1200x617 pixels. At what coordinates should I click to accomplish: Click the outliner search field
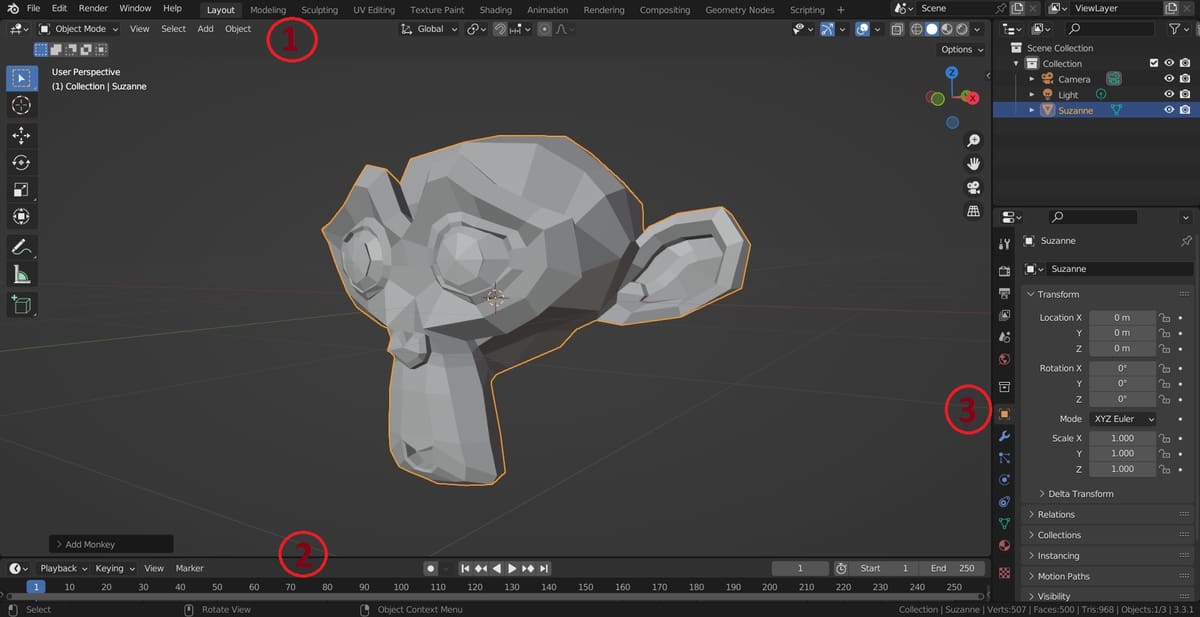pos(1108,29)
